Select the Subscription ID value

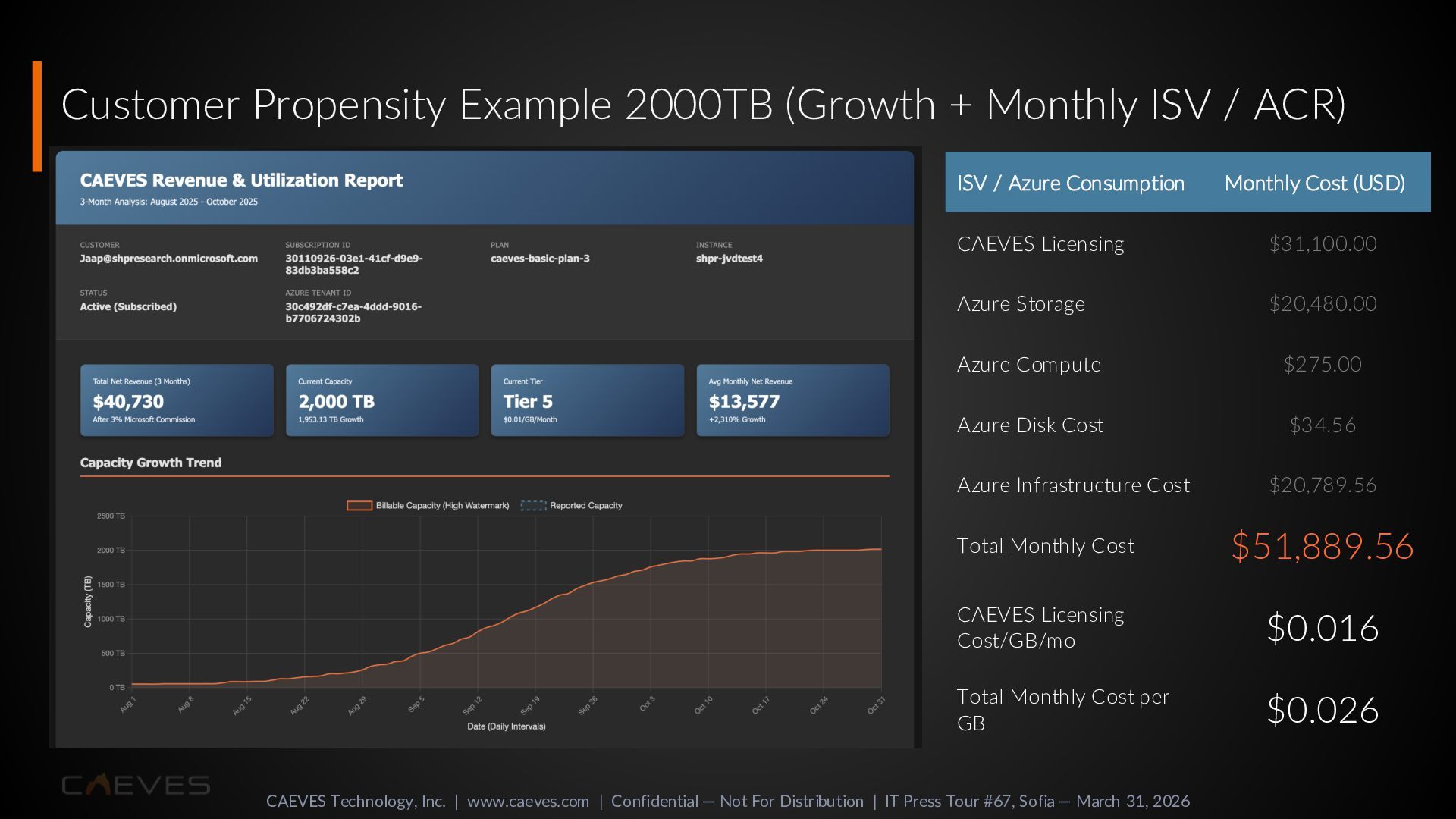(353, 264)
